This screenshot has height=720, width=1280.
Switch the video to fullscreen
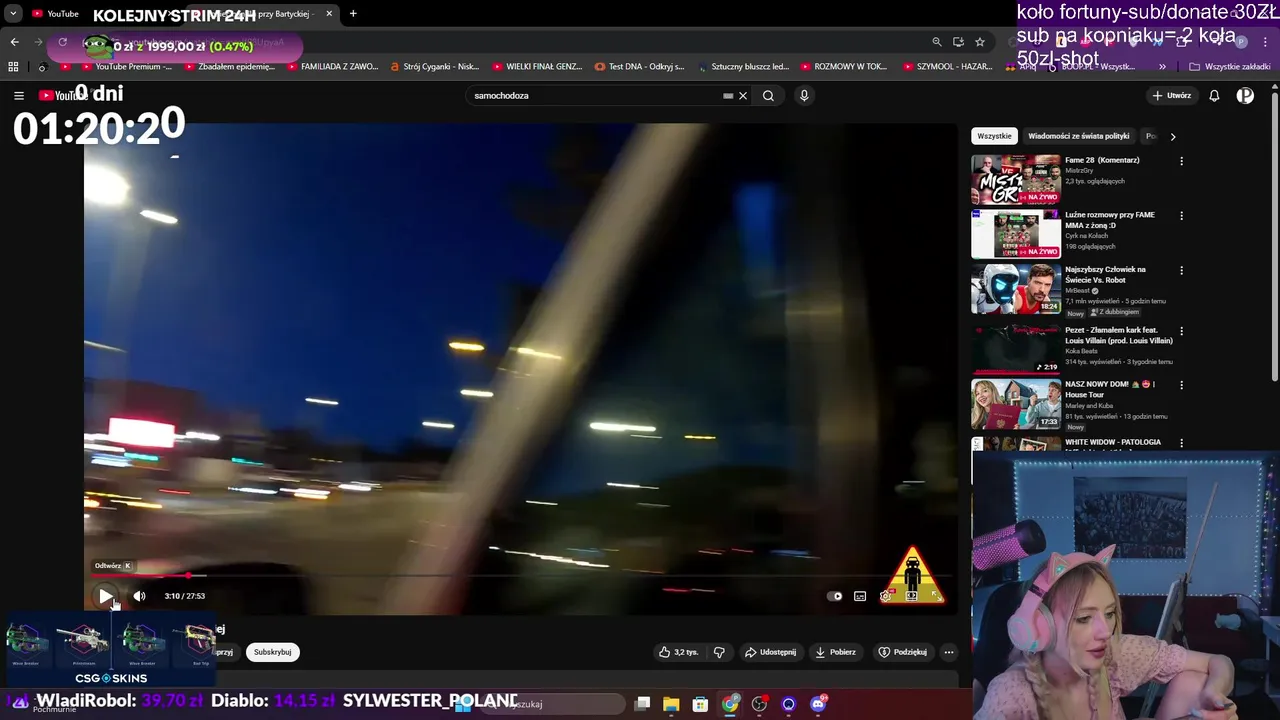(935, 596)
